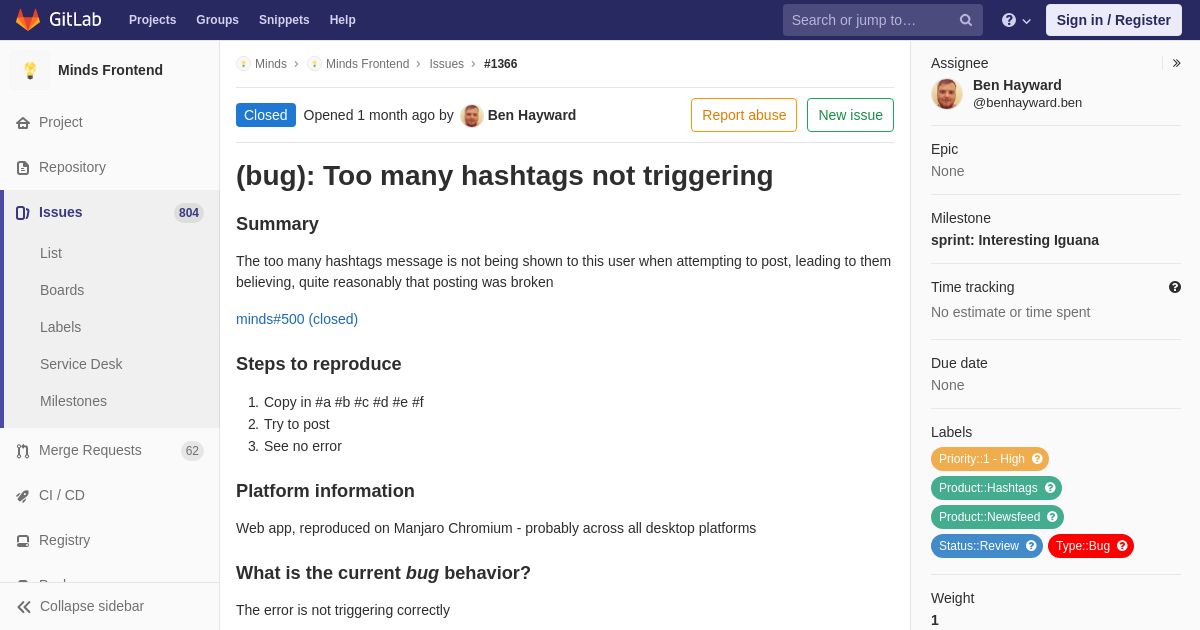Image resolution: width=1200 pixels, height=630 pixels.
Task: Open Ben Hayward author profile link
Action: (x=532, y=115)
